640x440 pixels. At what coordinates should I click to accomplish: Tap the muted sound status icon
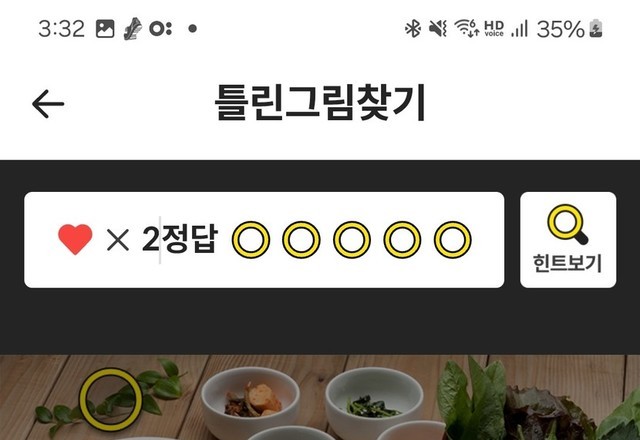[438, 29]
